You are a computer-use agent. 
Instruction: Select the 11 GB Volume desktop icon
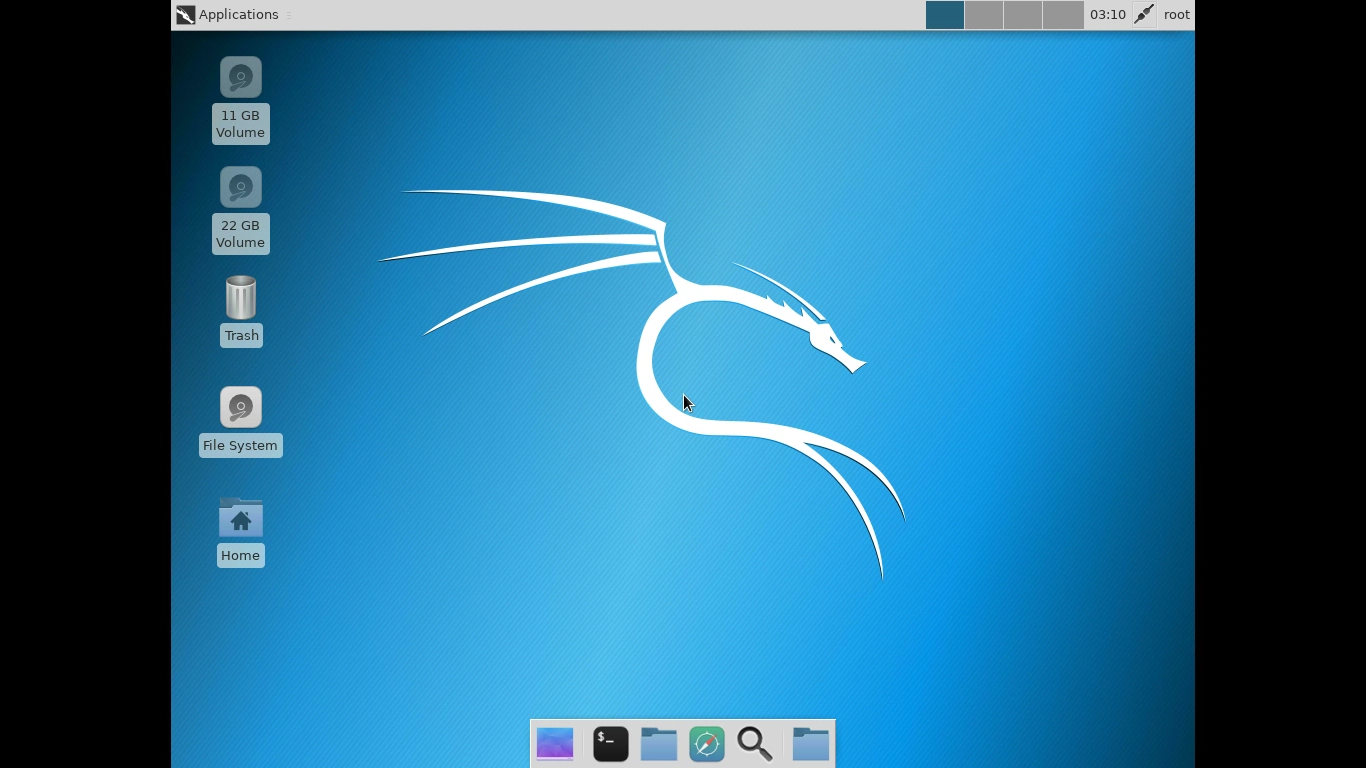241,78
